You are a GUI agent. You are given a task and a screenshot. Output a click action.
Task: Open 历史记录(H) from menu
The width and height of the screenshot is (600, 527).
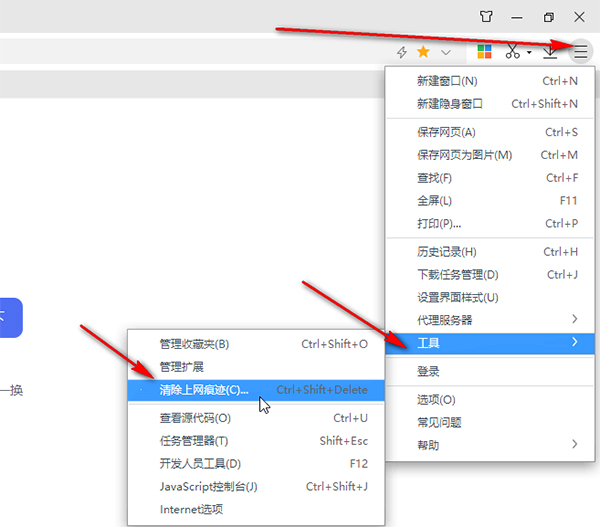pos(490,252)
